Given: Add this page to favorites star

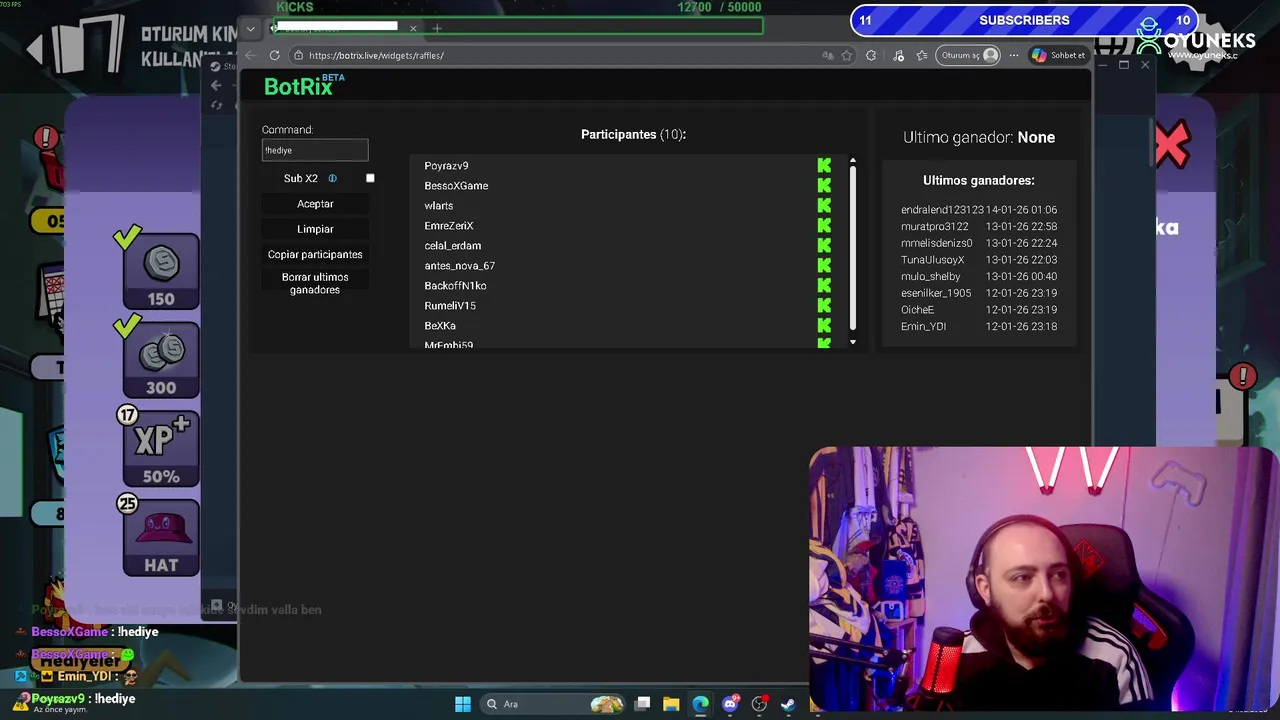Looking at the screenshot, I should click(847, 55).
